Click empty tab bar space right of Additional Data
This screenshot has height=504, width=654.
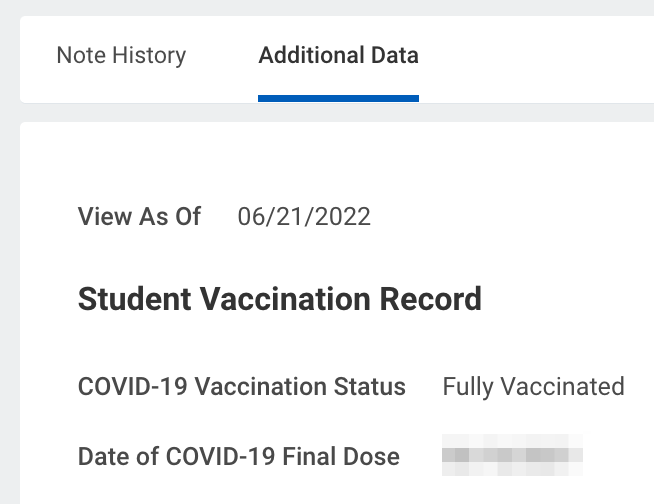540,55
